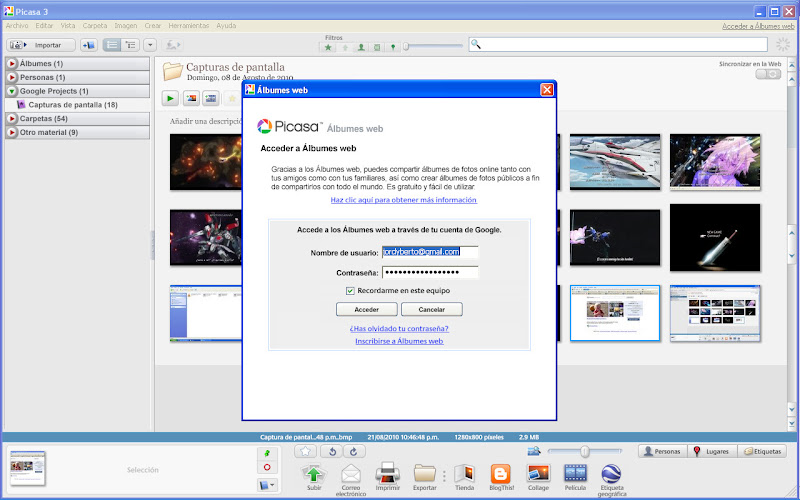Screen dimensions: 800x500
Task: Filter photos showing faces
Action: (361, 47)
